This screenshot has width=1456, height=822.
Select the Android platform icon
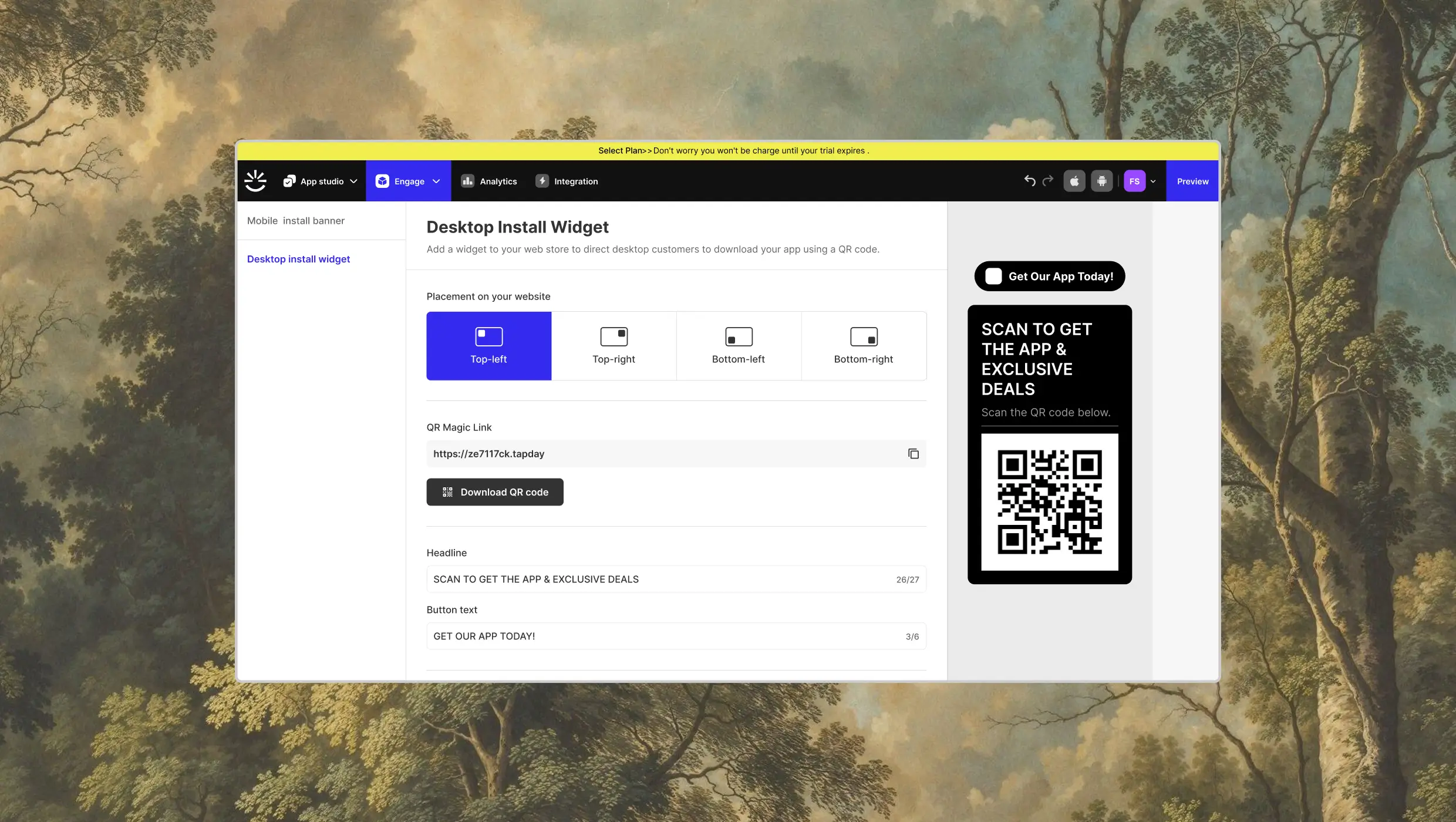click(x=1101, y=181)
